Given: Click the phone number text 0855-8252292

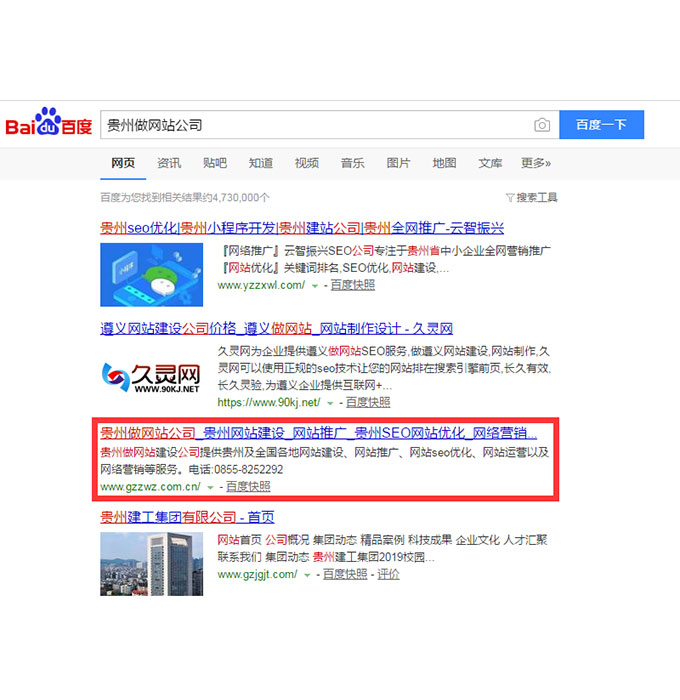Looking at the screenshot, I should pyautogui.click(x=249, y=470).
